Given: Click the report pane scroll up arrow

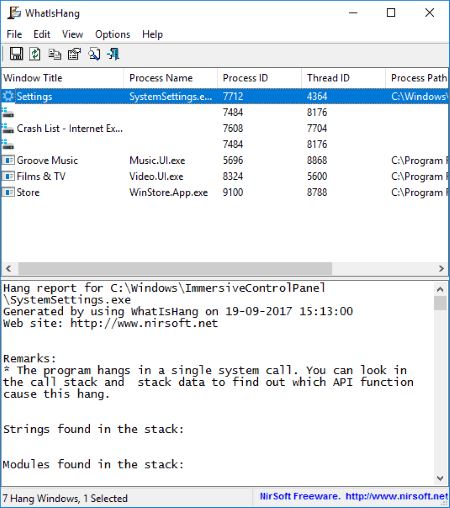Looking at the screenshot, I should pos(440,289).
